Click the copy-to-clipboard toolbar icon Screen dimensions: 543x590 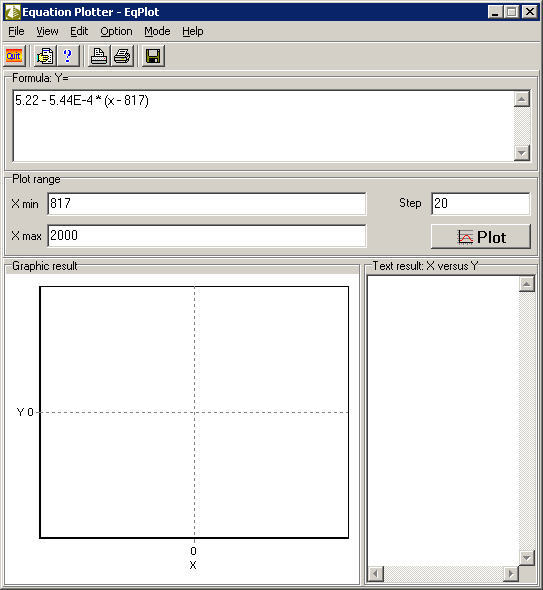[45, 56]
